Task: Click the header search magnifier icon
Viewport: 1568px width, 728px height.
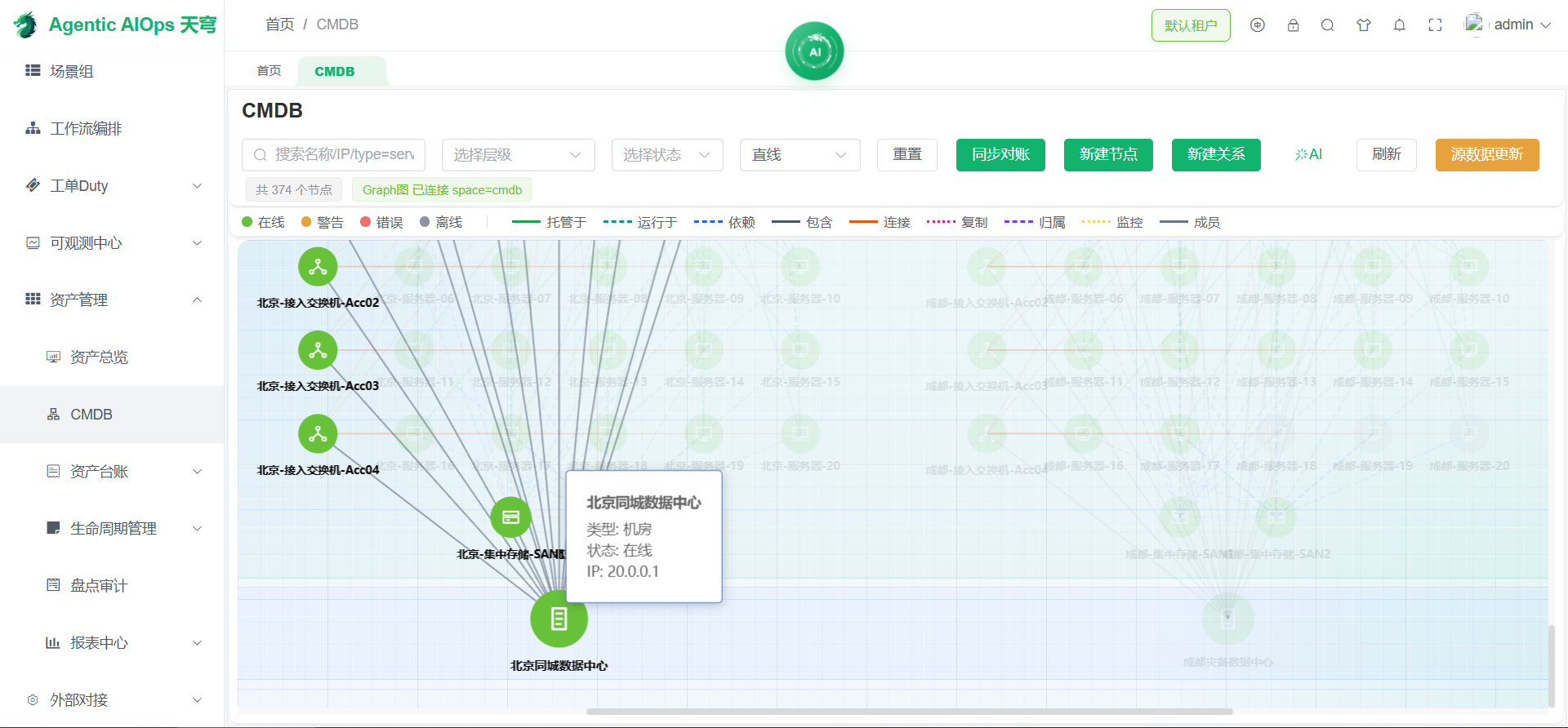Action: 1327,25
